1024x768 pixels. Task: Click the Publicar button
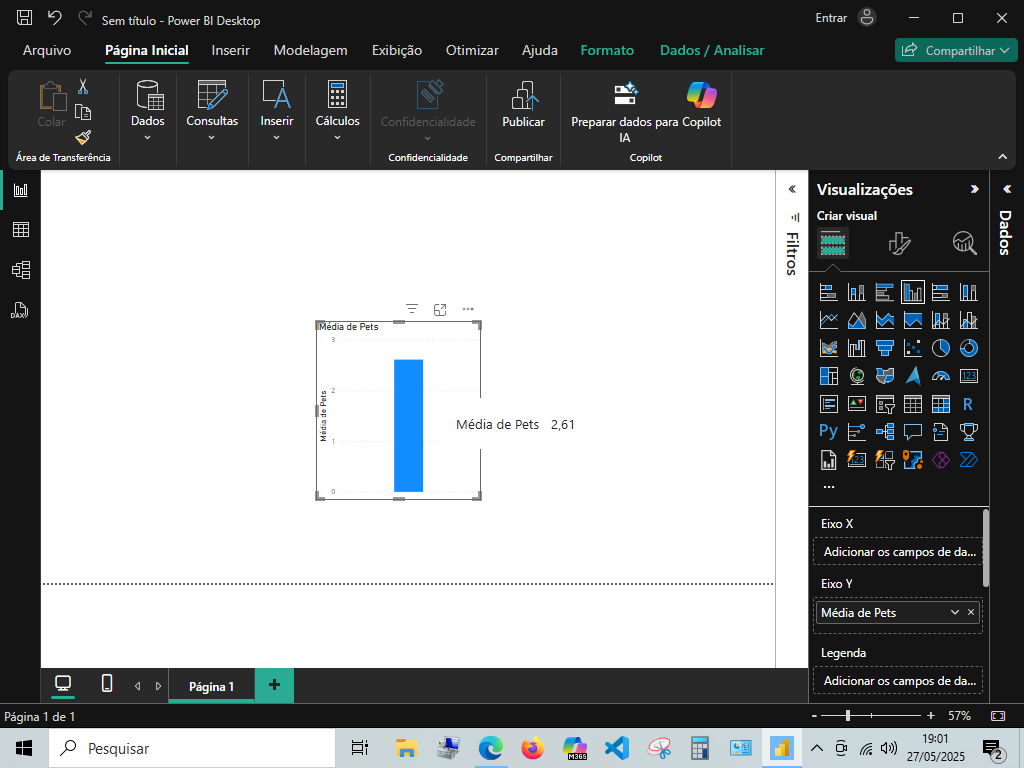point(523,104)
